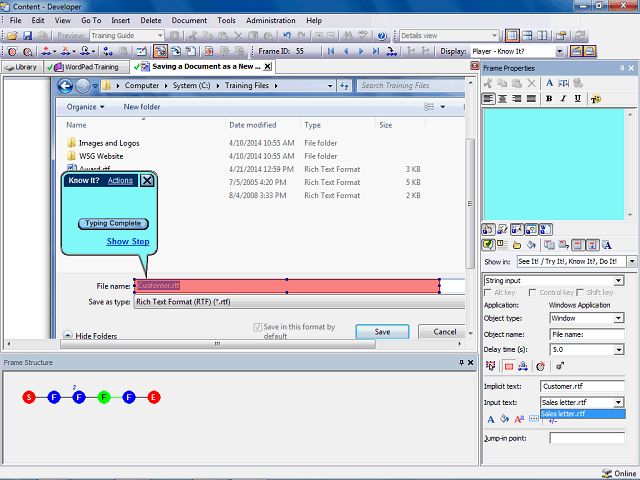Screen dimensions: 640x480
Task: Click the Font letter A icon in Frame Properties
Action: tap(549, 83)
